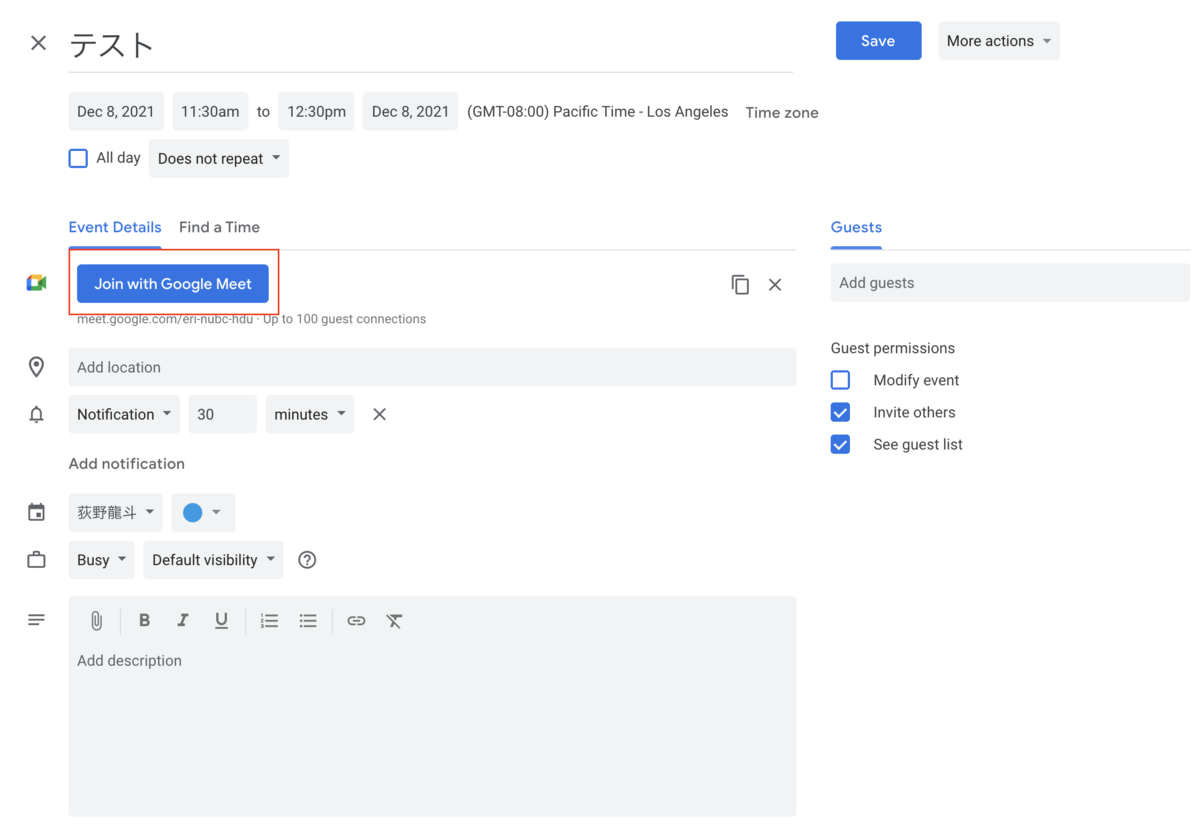Screen dimensions: 1200x837
Task: Switch to the Event Details tab
Action: 115,227
